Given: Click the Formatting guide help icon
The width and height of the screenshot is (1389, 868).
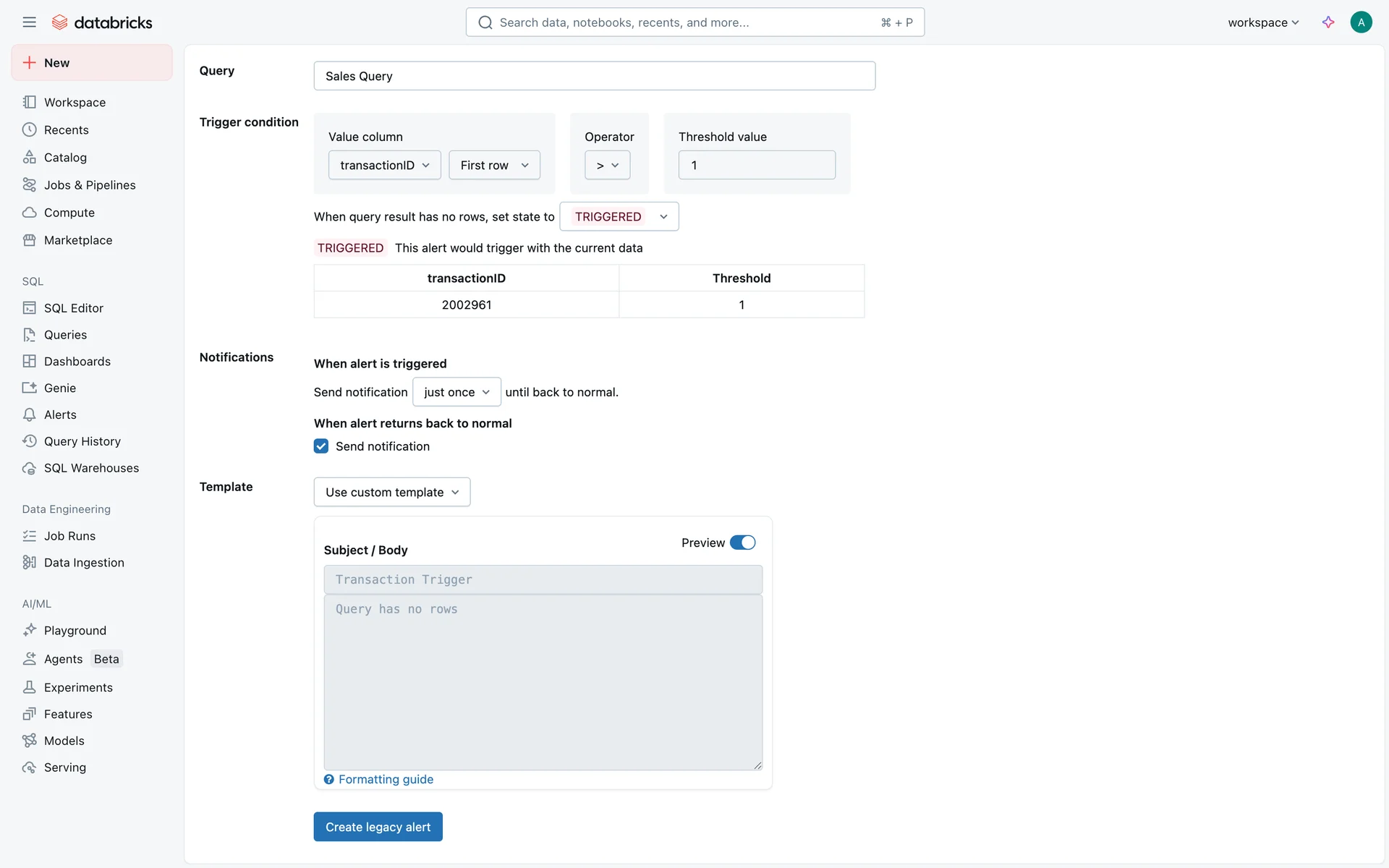Looking at the screenshot, I should click(329, 779).
